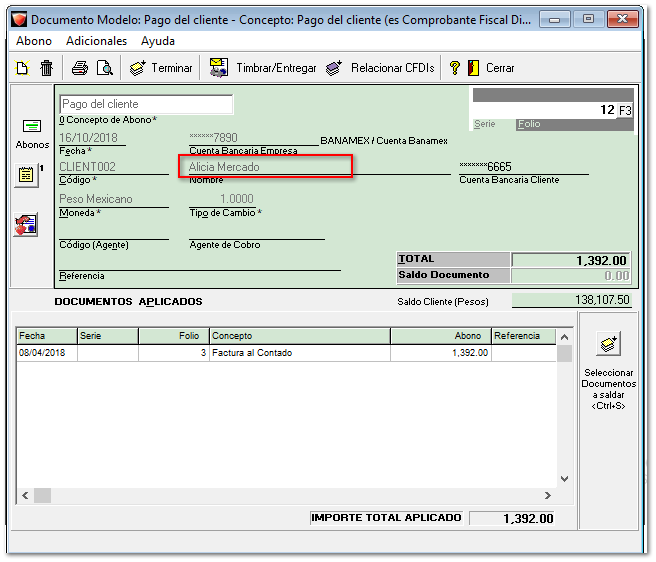Open Abonos from the left sidebar
The width and height of the screenshot is (656, 562).
tap(32, 132)
